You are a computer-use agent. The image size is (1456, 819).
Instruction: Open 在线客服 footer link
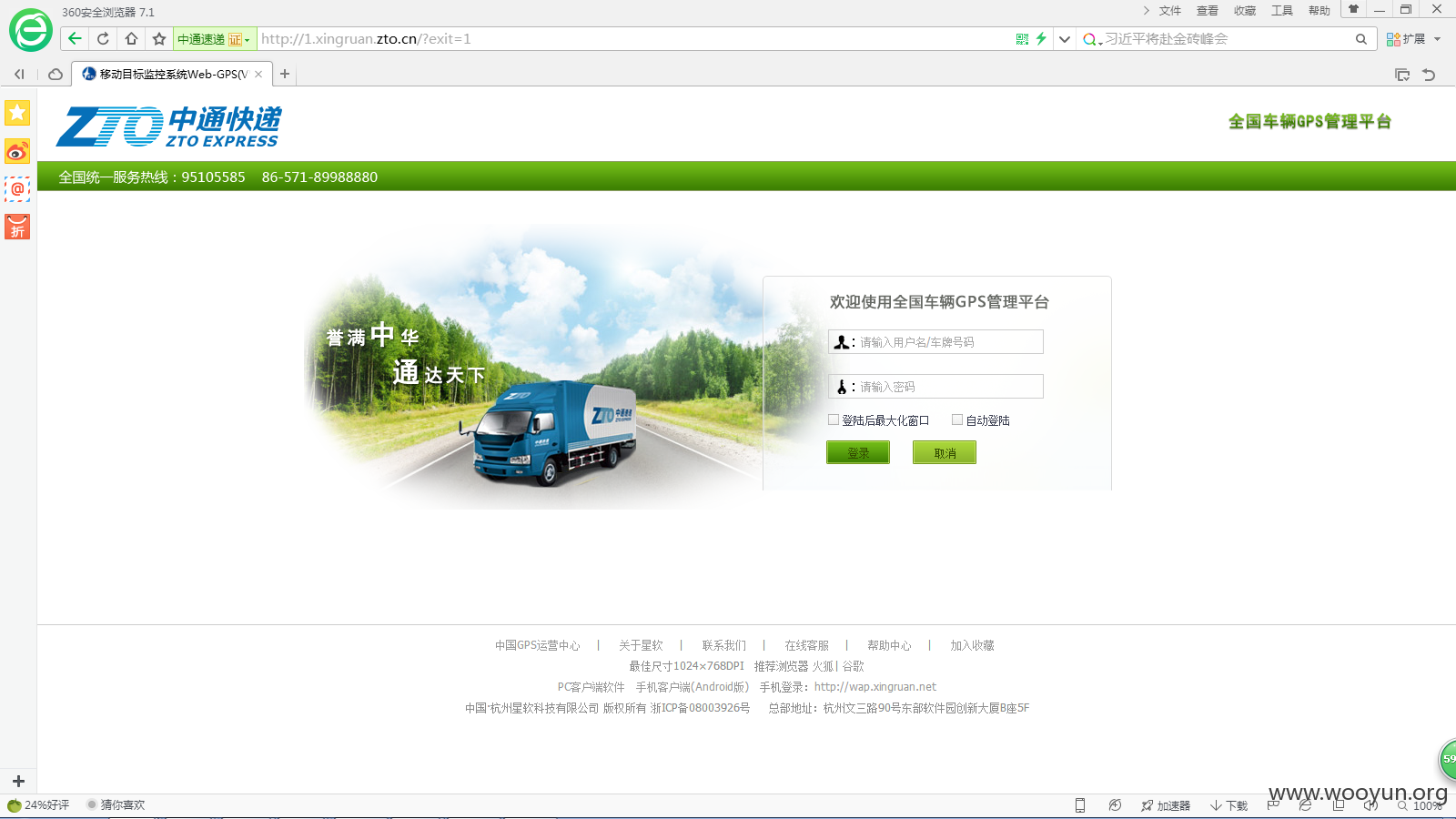(x=806, y=645)
